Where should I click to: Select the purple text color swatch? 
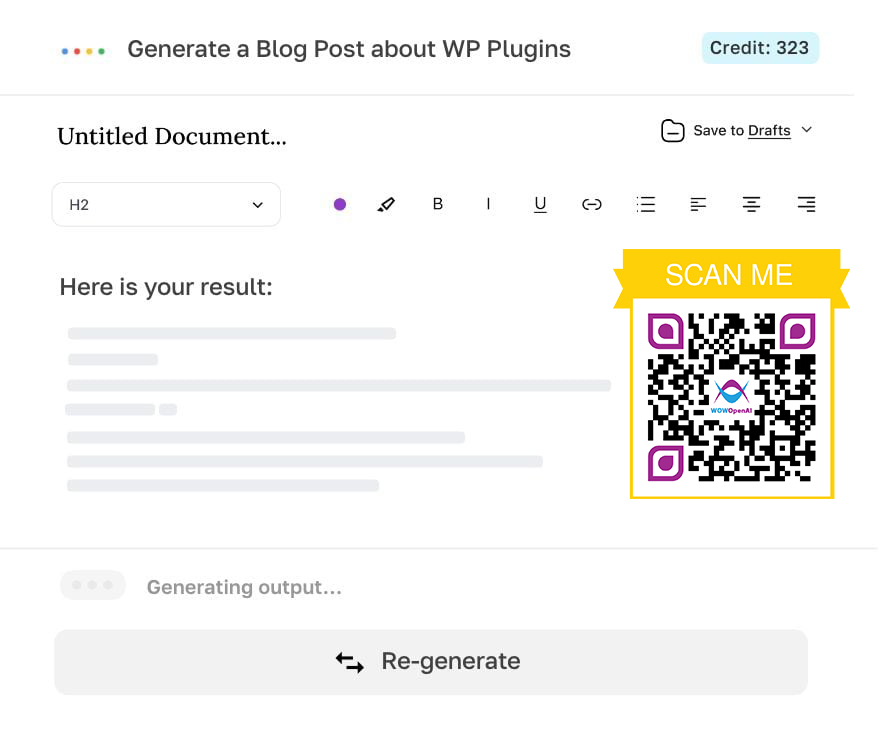[x=339, y=204]
